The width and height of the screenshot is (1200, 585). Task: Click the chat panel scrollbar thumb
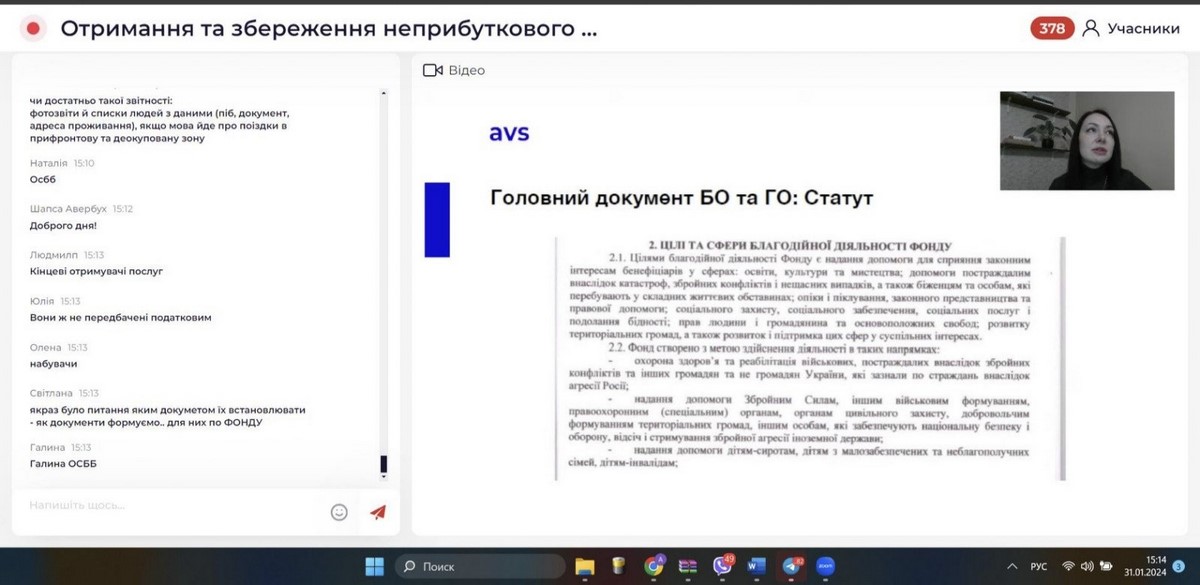[384, 465]
